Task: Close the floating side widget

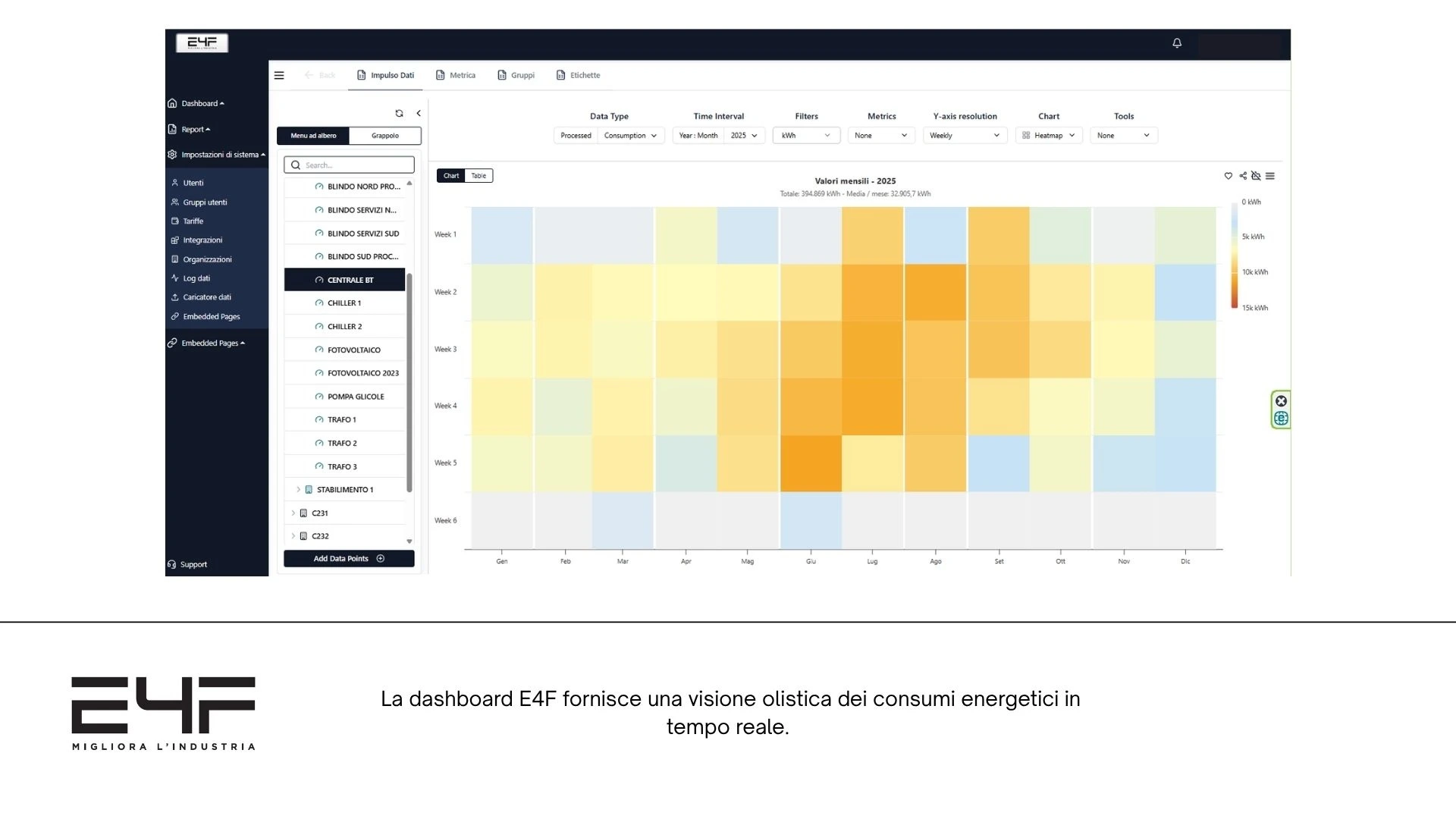Action: pos(1281,401)
